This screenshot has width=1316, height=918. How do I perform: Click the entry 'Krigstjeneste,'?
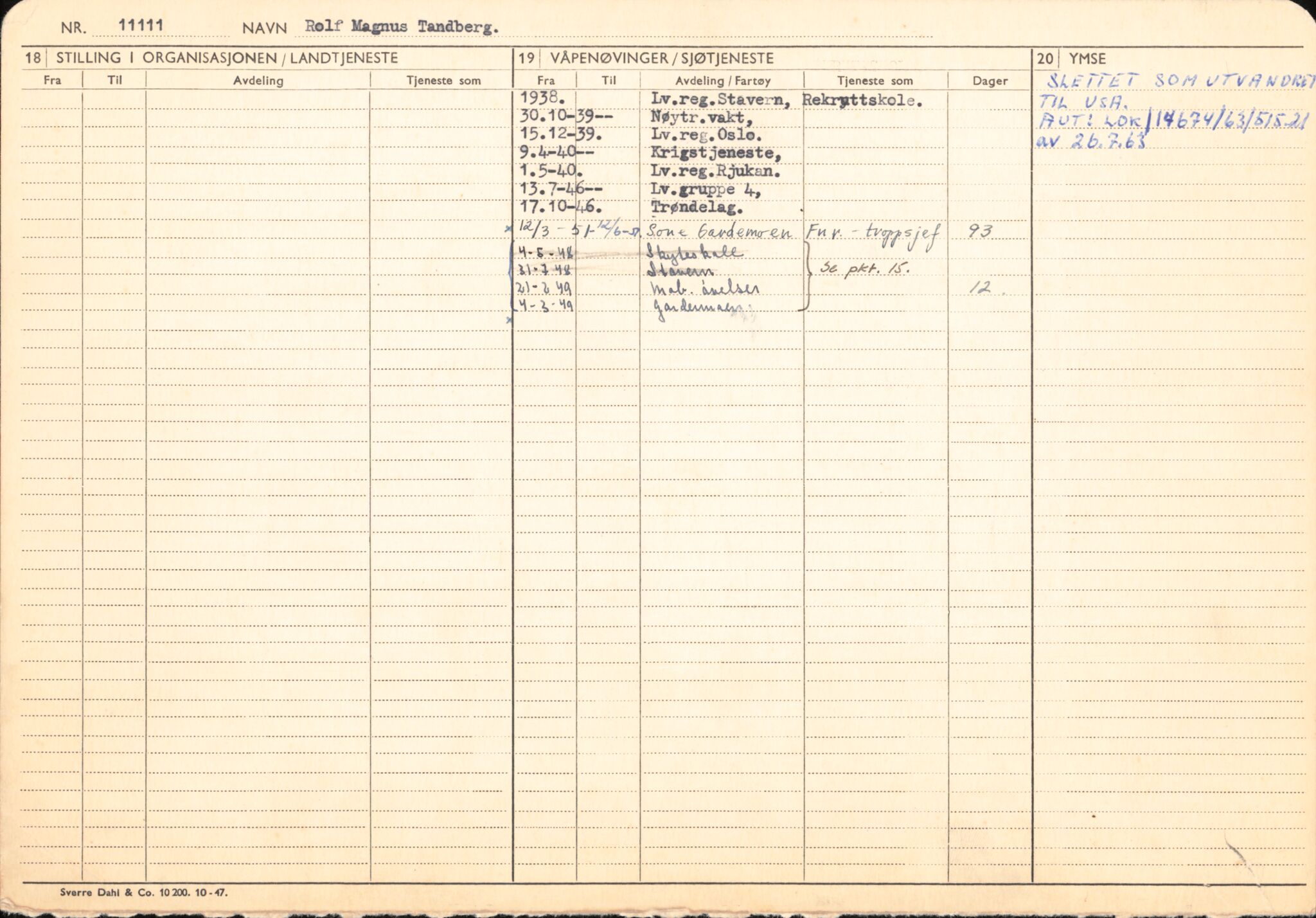click(x=716, y=154)
